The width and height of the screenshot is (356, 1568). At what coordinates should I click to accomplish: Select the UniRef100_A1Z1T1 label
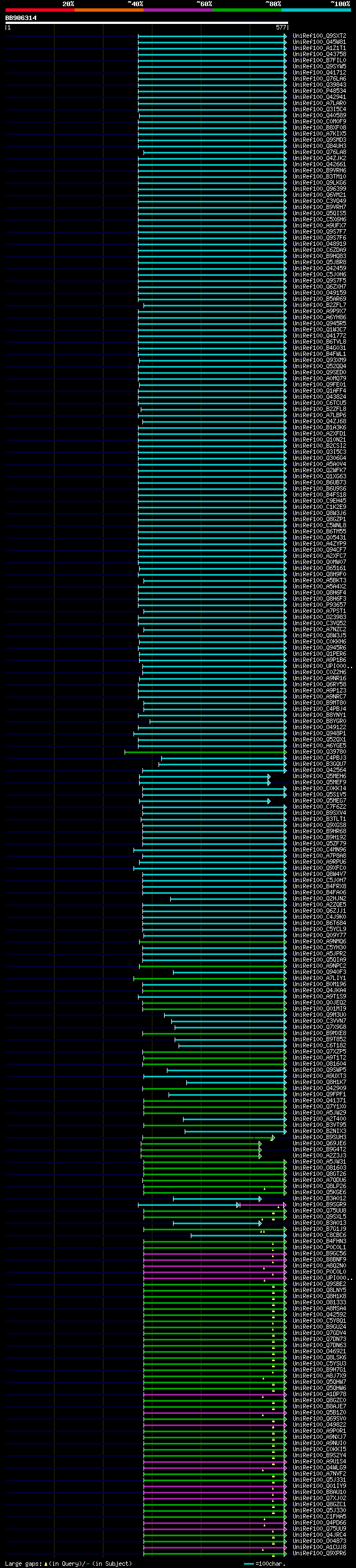pyautogui.click(x=319, y=48)
